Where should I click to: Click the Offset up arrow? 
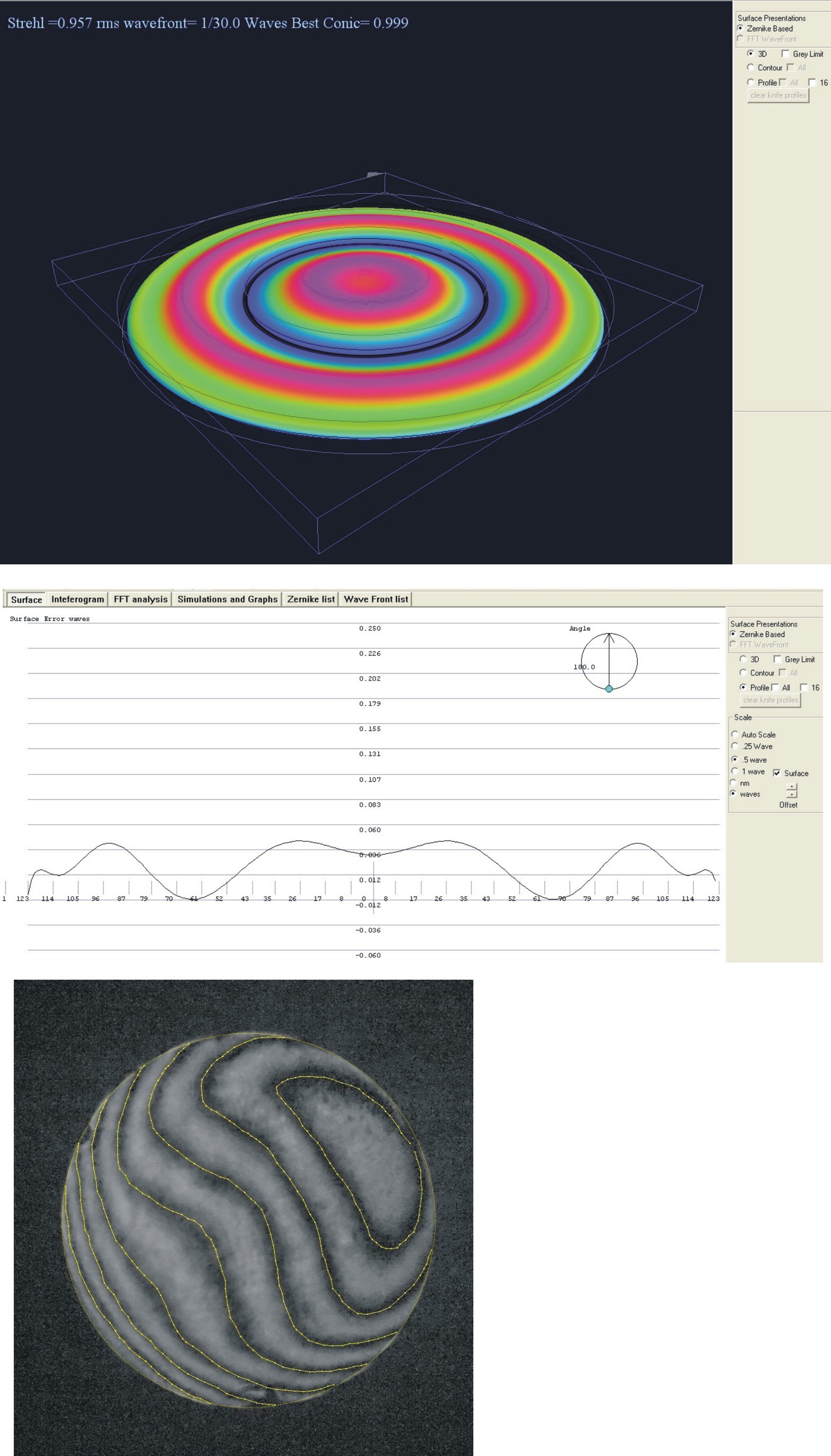pos(792,787)
